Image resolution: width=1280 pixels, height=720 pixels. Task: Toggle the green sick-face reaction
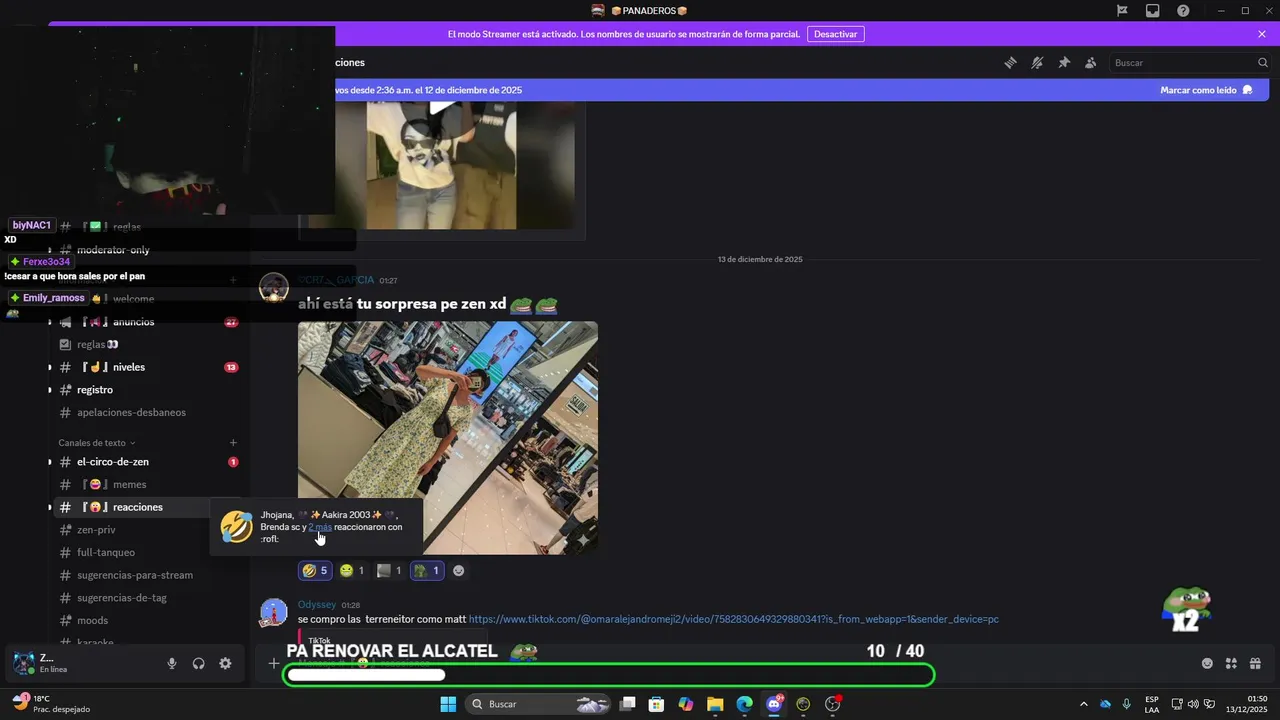352,571
